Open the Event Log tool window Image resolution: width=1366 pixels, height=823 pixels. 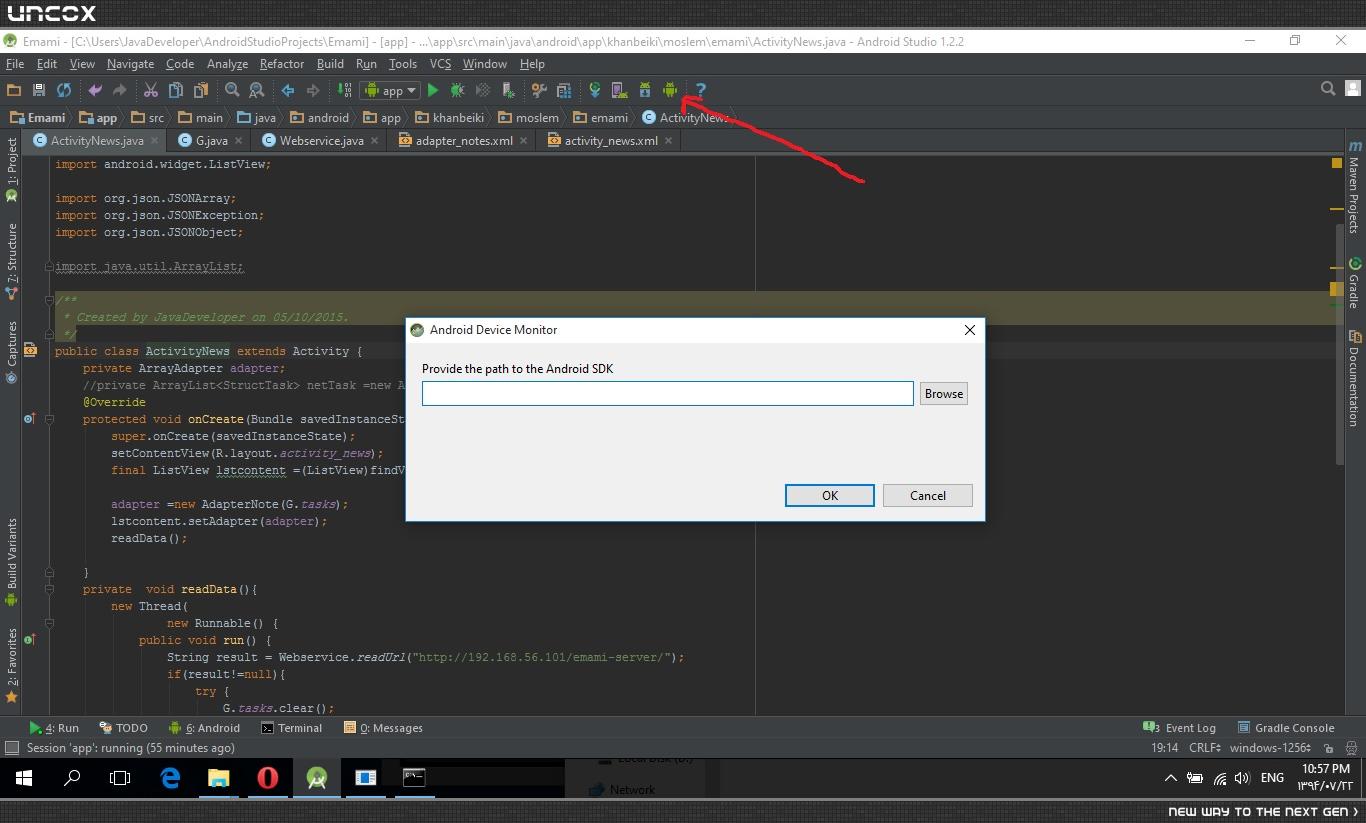coord(1180,728)
